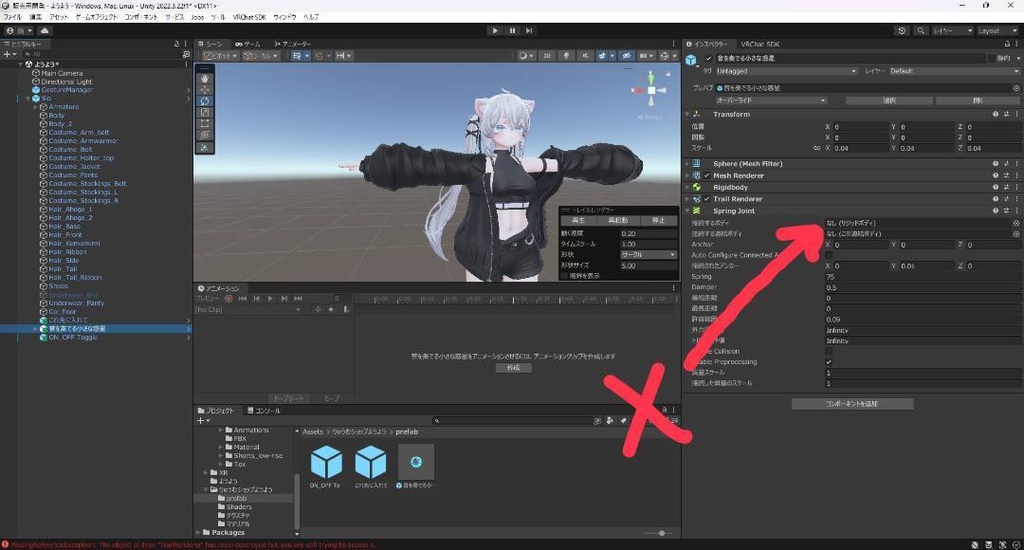
Task: Open the Layer dropdown showing Default
Action: [x=955, y=71]
